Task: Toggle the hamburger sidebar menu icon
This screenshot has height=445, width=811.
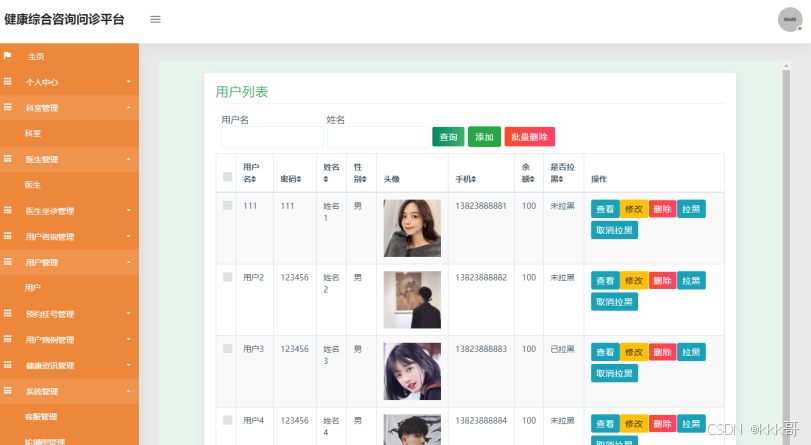Action: tap(155, 20)
